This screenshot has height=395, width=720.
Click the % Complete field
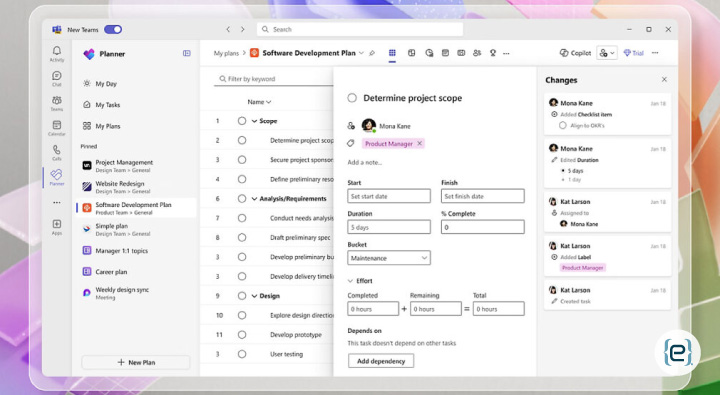[483, 227]
